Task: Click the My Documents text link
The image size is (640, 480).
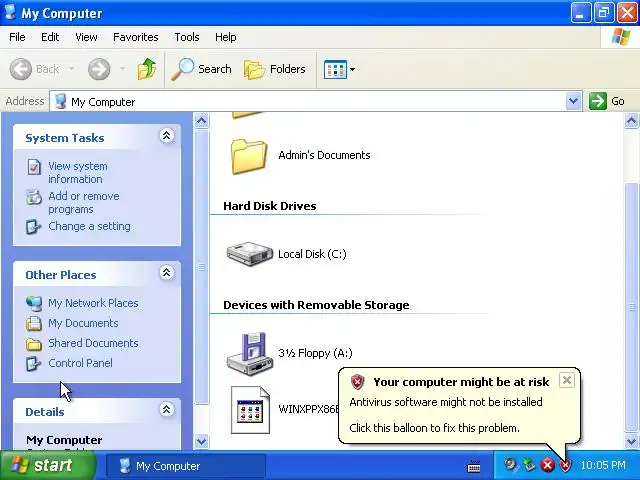Action: tap(83, 323)
